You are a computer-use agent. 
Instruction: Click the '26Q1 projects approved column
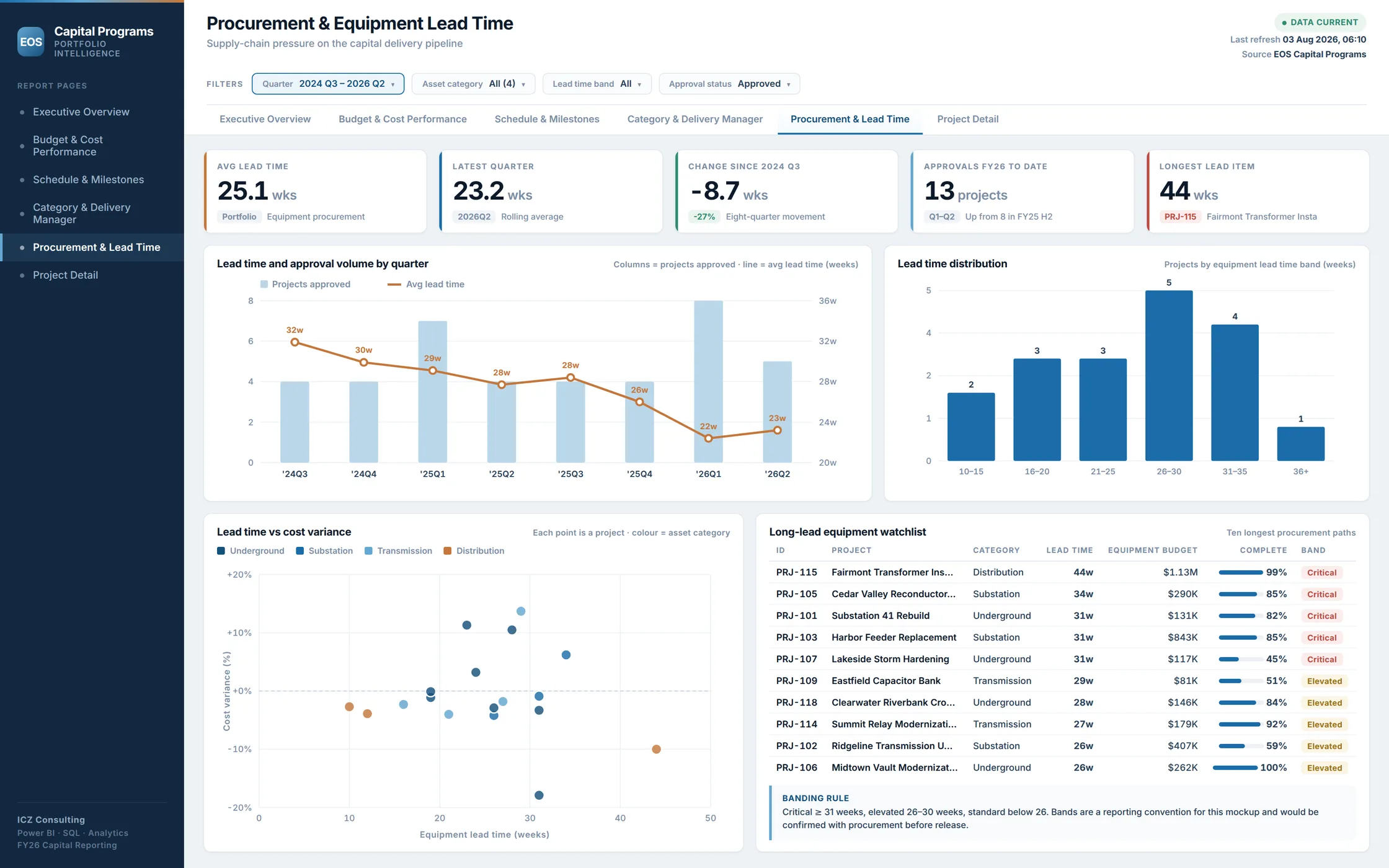[708, 381]
